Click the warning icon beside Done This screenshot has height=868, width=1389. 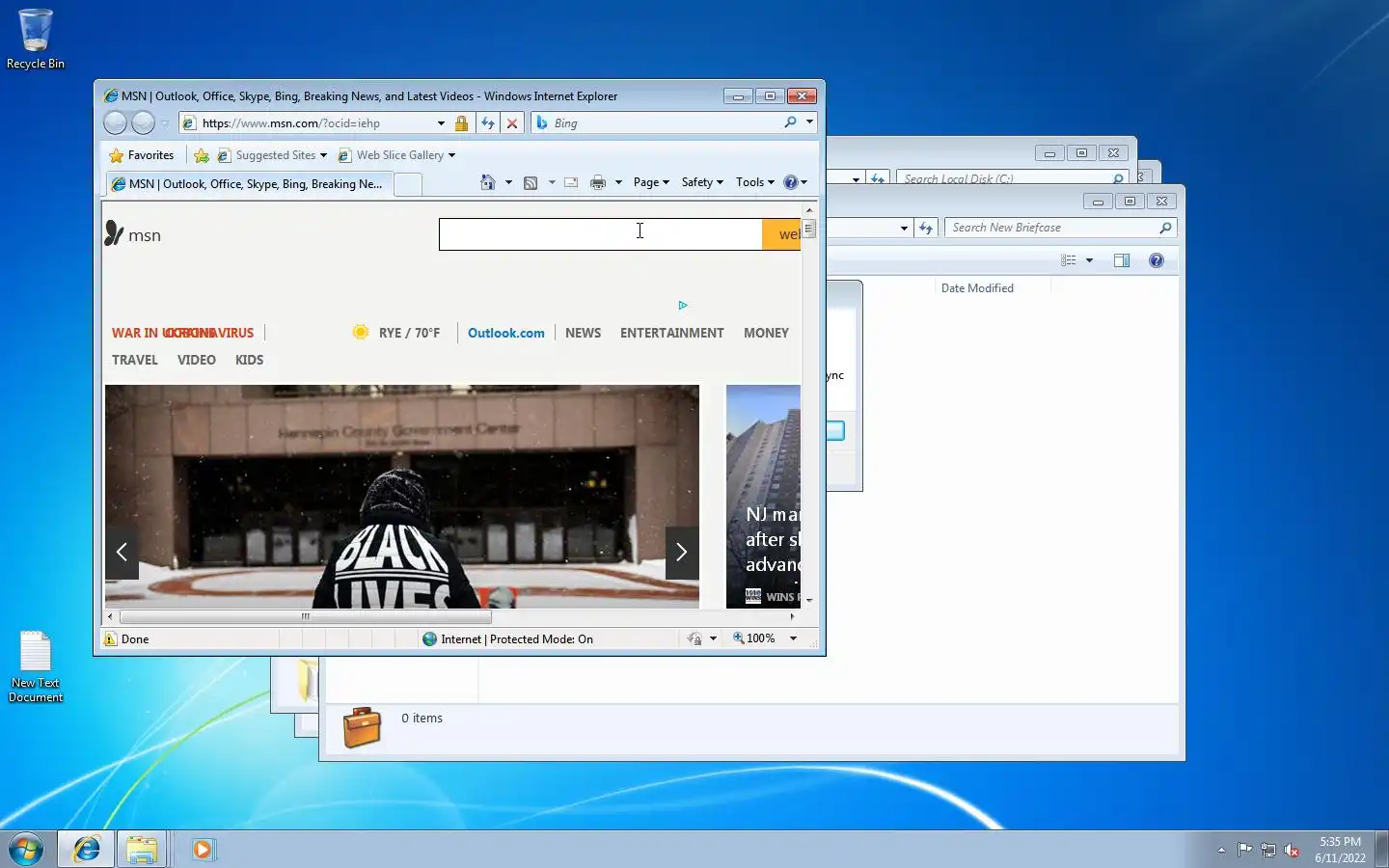pyautogui.click(x=110, y=638)
